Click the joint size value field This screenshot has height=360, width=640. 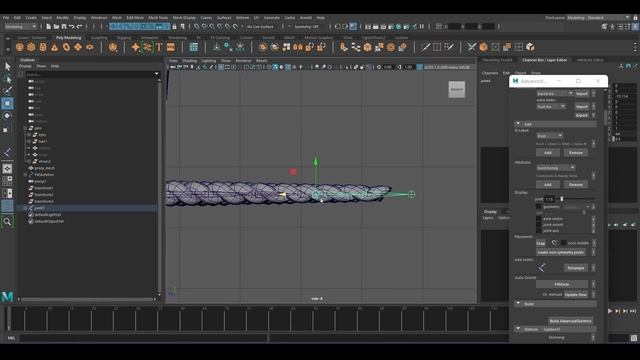pos(549,199)
